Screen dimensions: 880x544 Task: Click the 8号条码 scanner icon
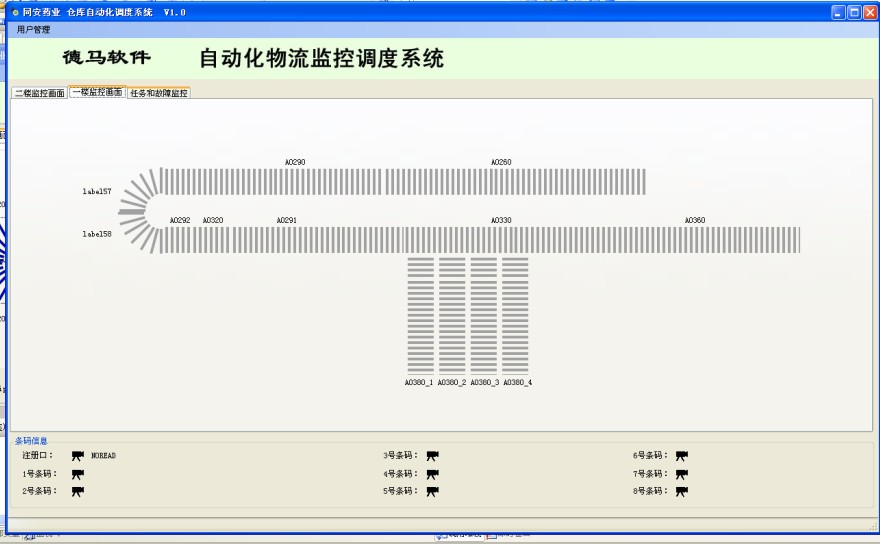pyautogui.click(x=682, y=491)
